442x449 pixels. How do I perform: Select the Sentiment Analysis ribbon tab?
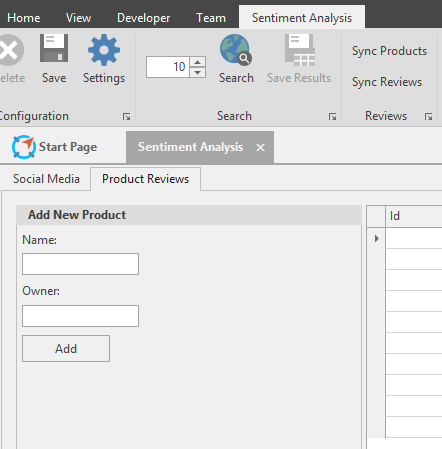[302, 17]
